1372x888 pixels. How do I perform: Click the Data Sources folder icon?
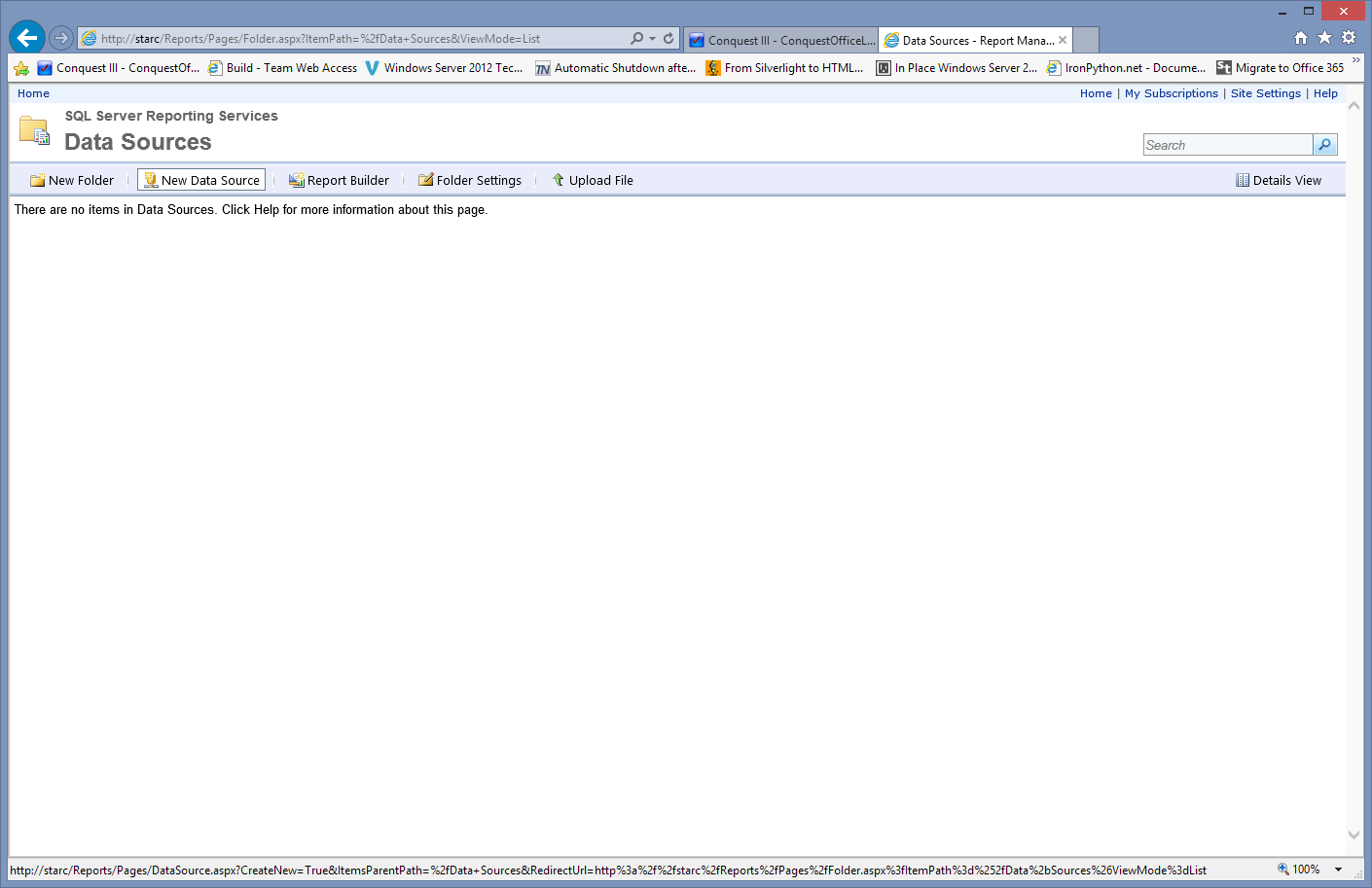tap(34, 131)
